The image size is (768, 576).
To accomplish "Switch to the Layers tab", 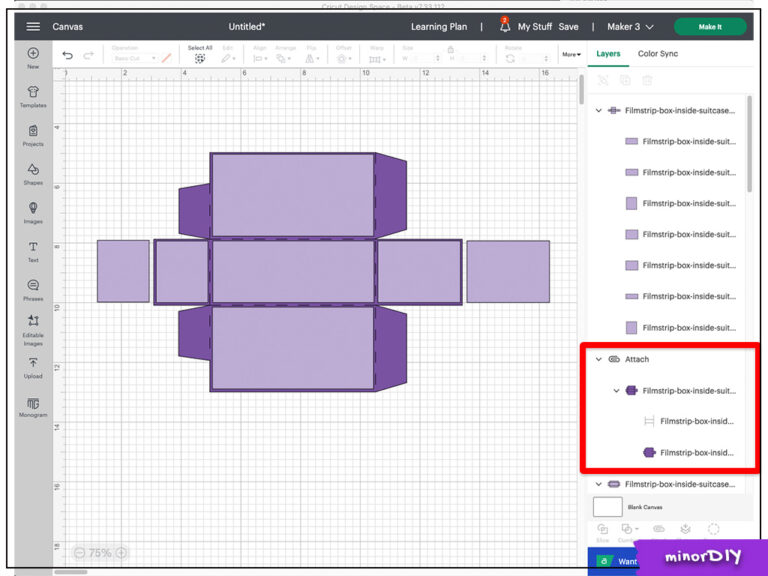I will pyautogui.click(x=608, y=53).
